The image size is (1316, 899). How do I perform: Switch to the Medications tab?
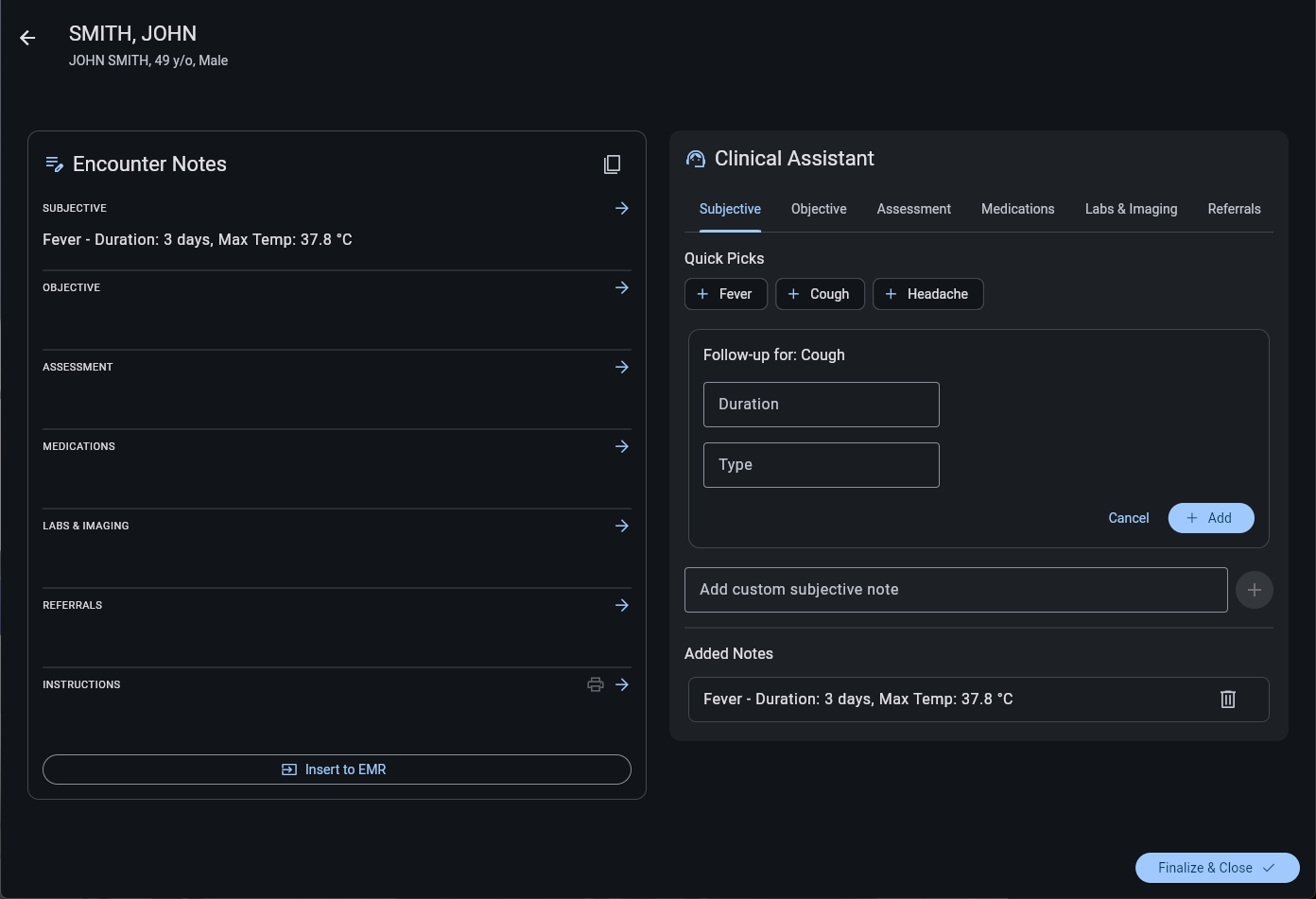click(1017, 209)
